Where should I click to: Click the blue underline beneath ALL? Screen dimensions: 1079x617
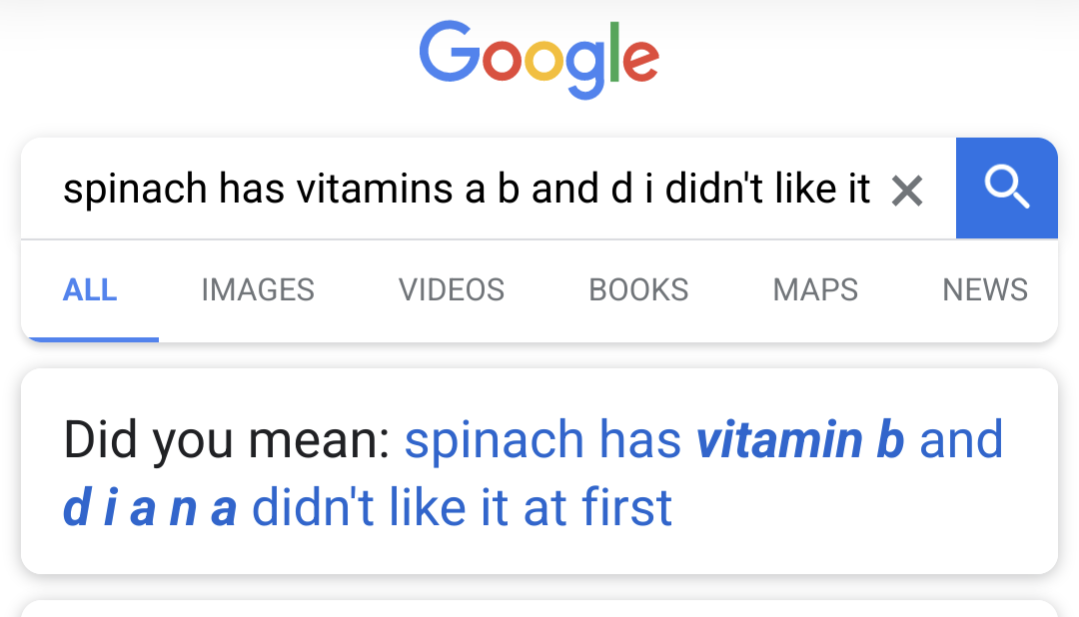click(x=90, y=339)
